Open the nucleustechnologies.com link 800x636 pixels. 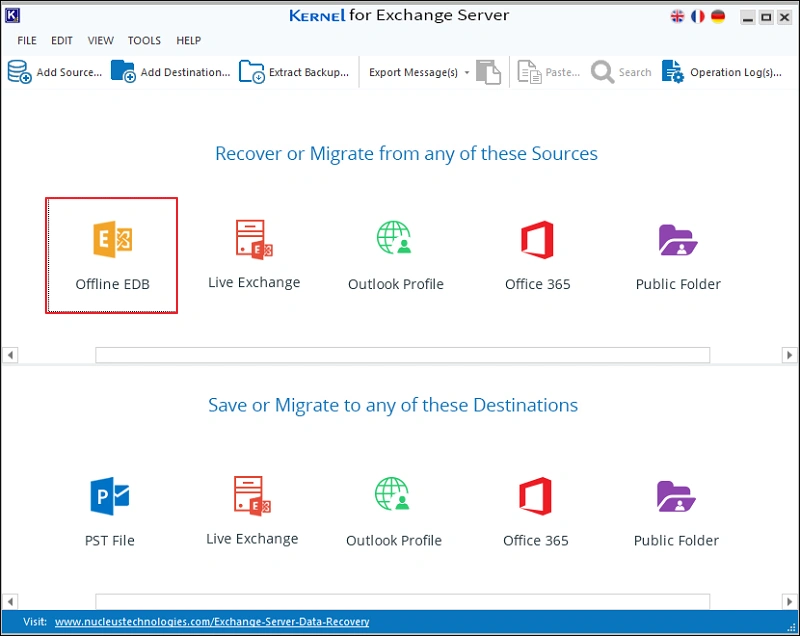(212, 622)
